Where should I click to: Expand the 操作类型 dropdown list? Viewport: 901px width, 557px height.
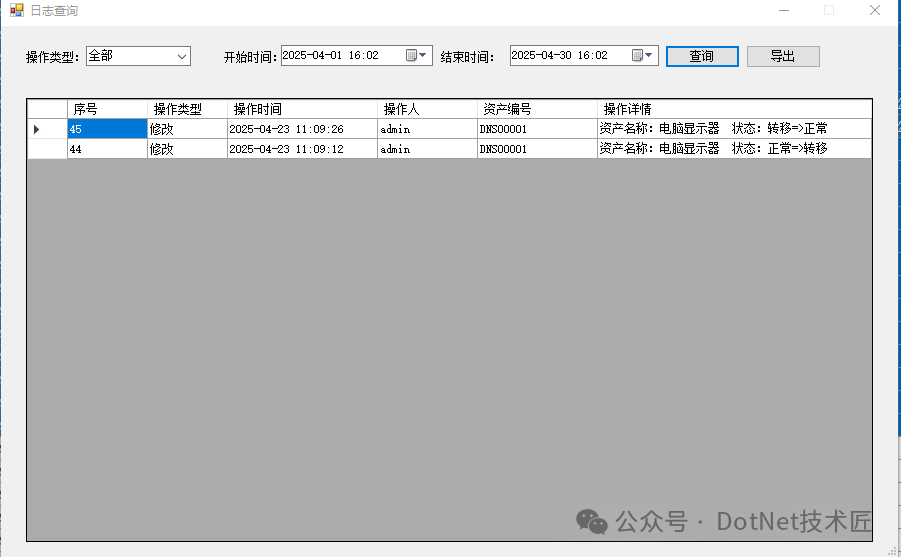coord(182,57)
